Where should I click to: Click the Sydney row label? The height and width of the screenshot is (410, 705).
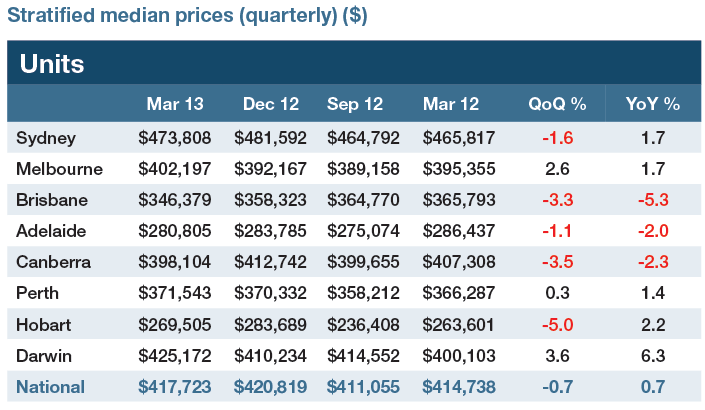[48, 136]
